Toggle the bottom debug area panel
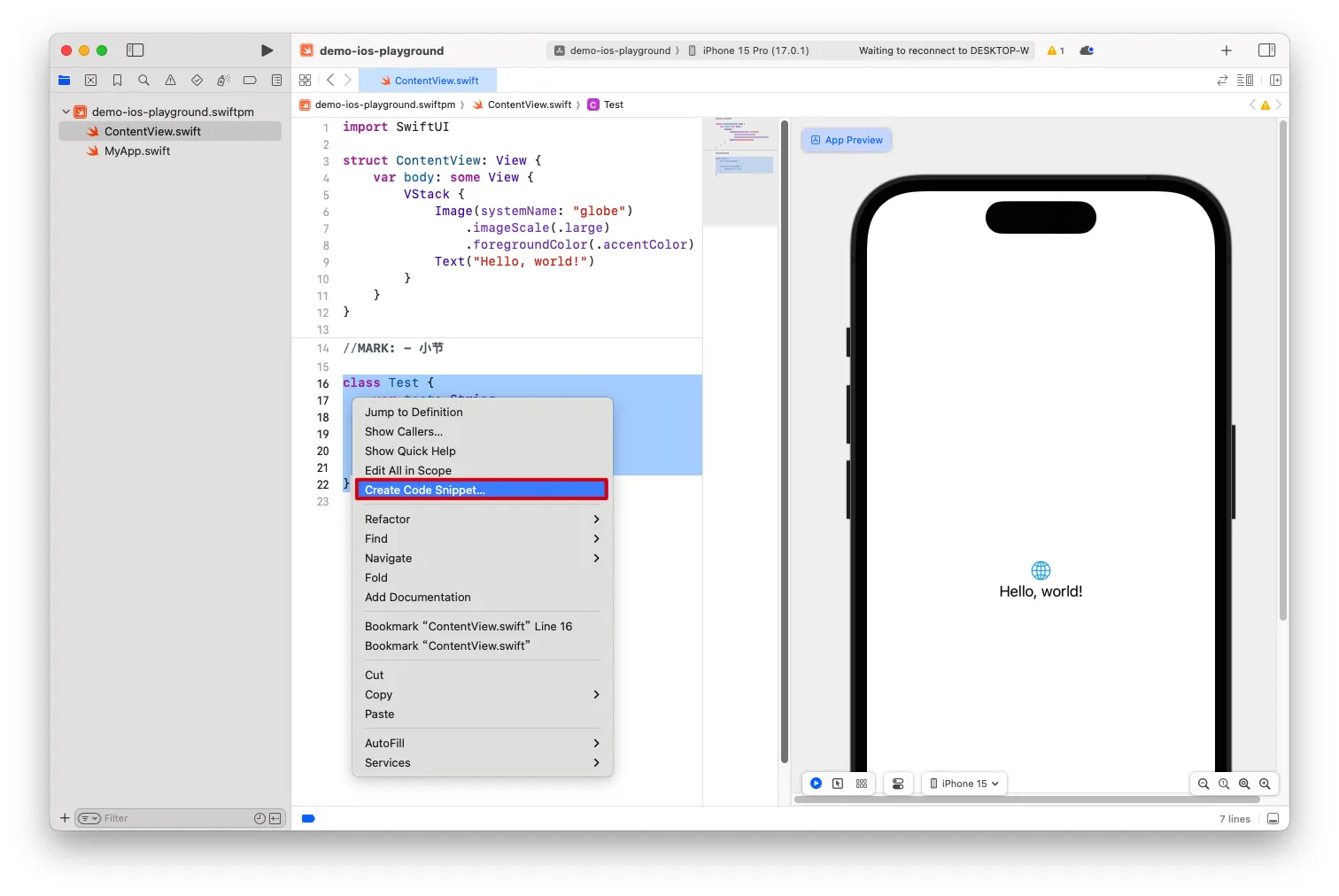 pos(1273,819)
